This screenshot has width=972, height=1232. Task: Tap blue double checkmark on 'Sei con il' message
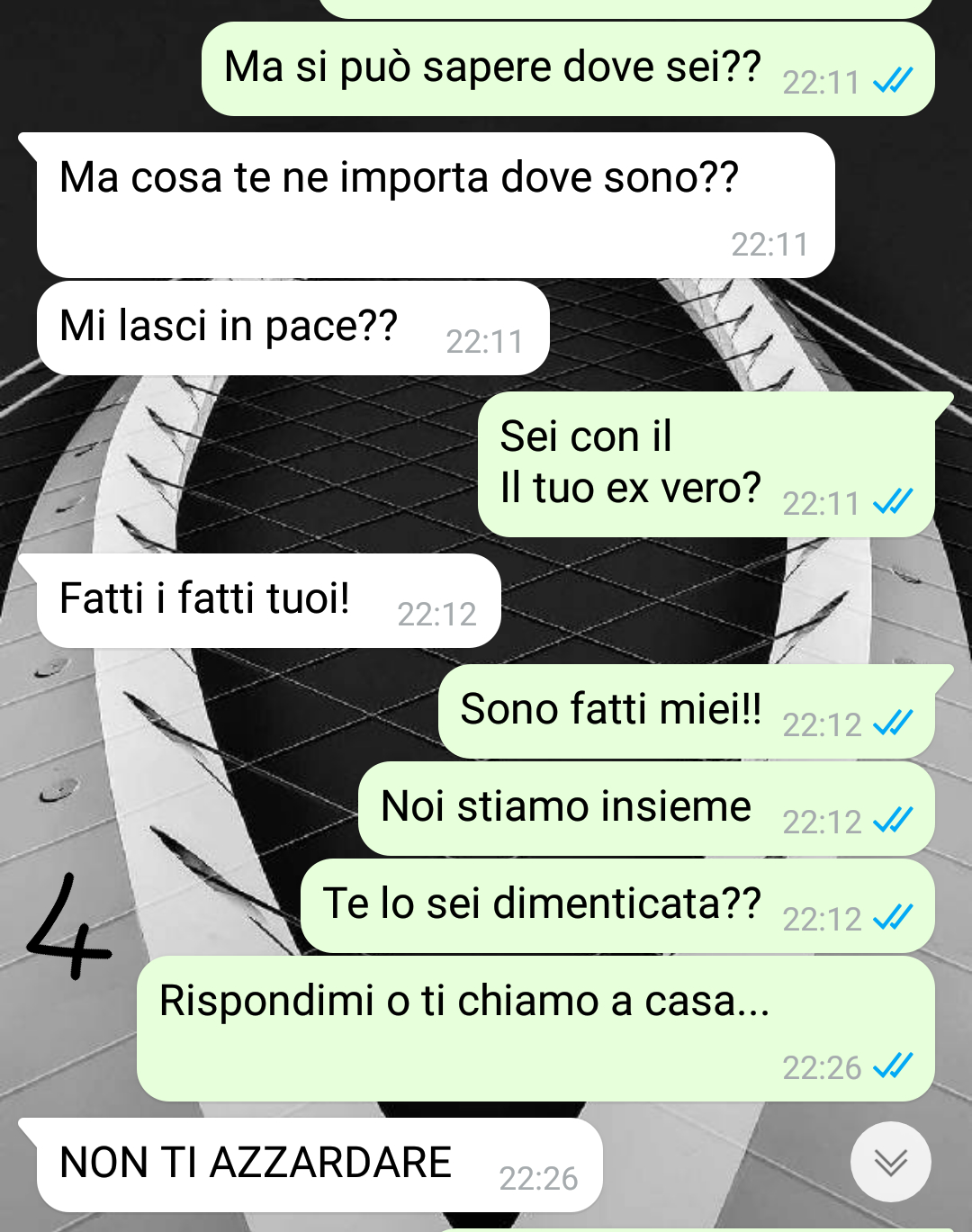point(894,502)
